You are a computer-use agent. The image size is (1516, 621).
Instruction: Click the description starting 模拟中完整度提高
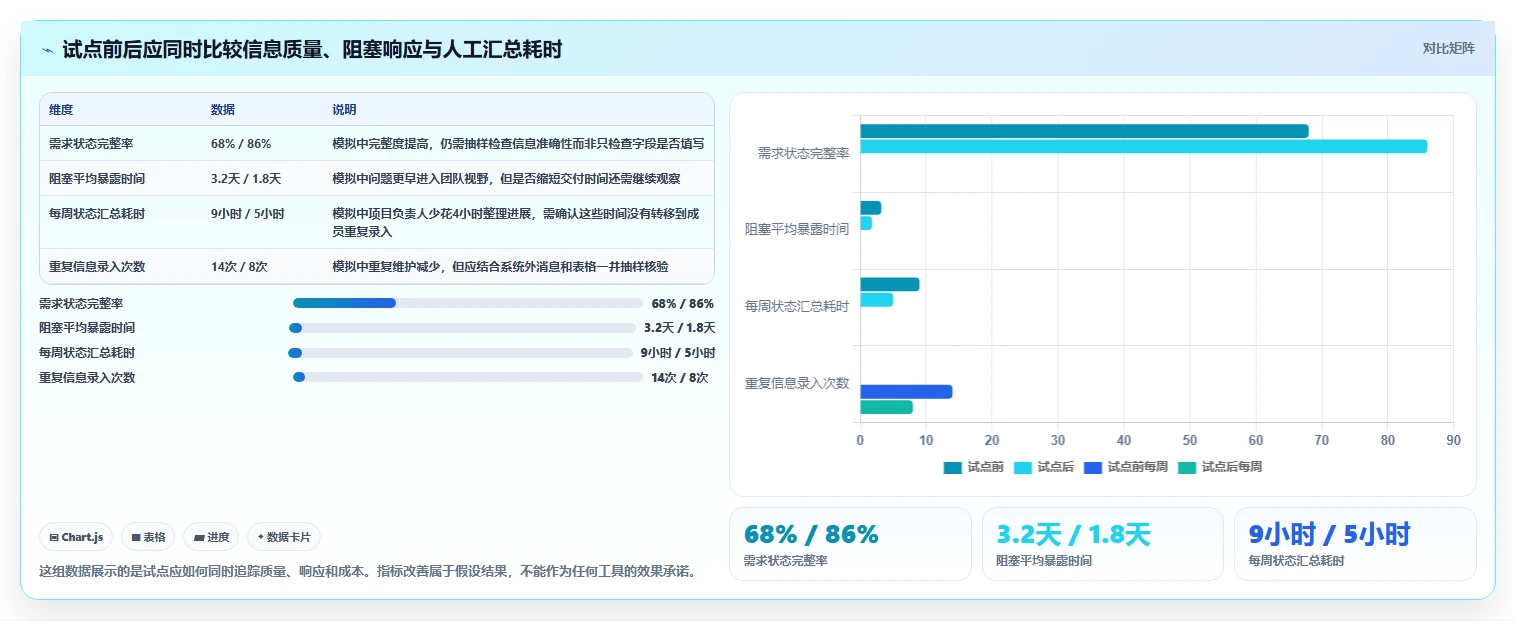tap(518, 144)
